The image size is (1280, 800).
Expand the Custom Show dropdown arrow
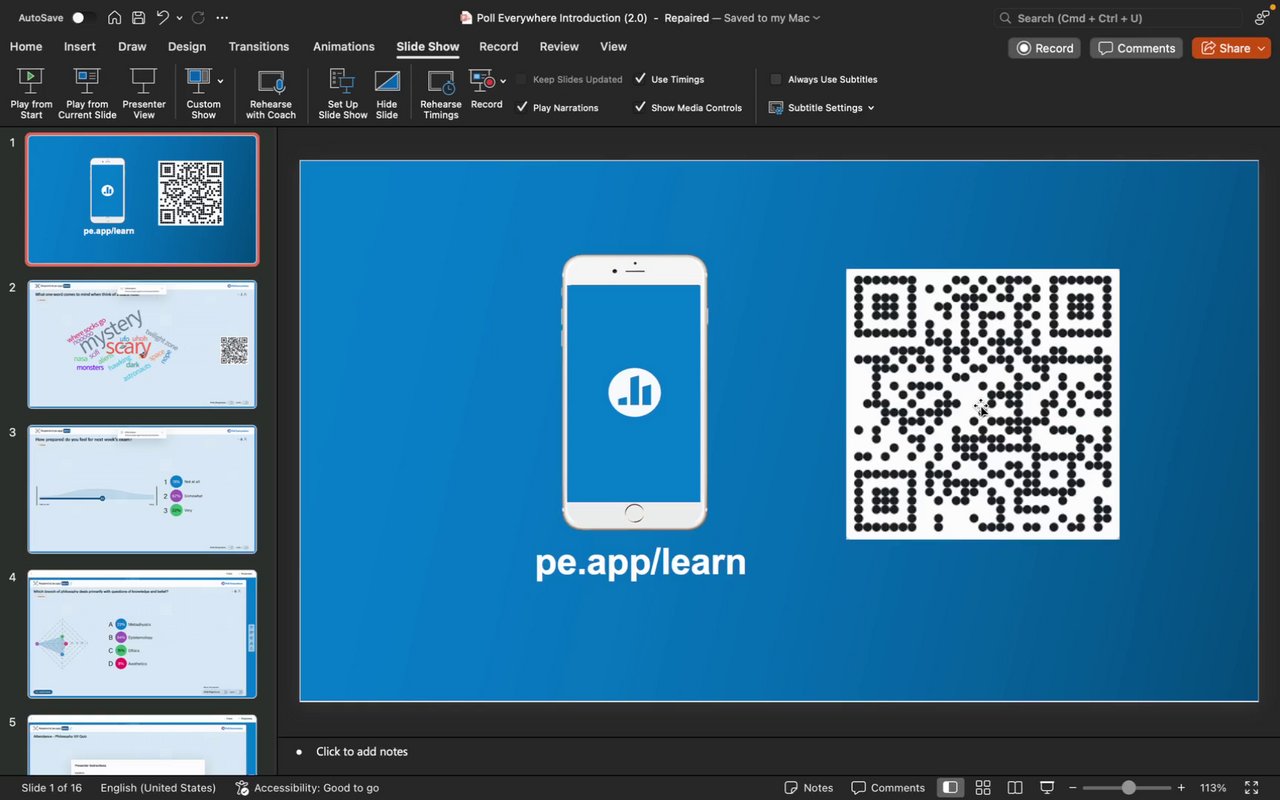(220, 81)
